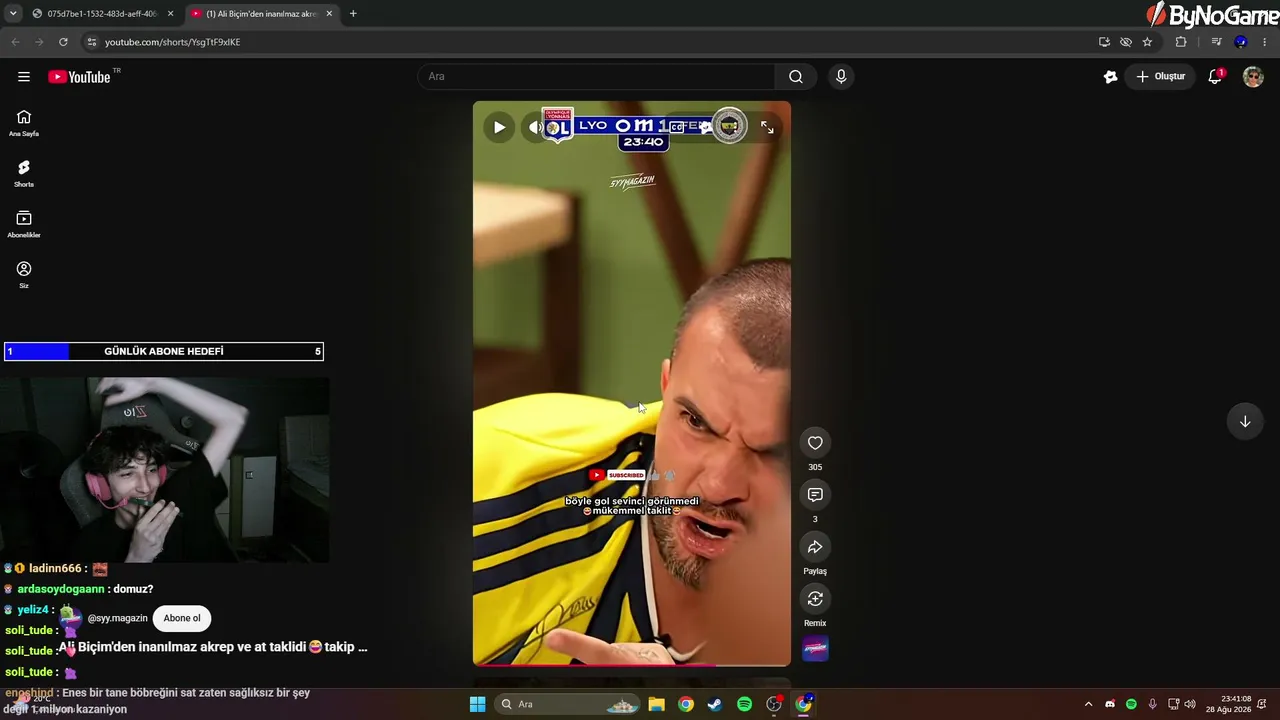Open the Siz section in sidebar
Screen dimensions: 1280x720
(x=24, y=275)
